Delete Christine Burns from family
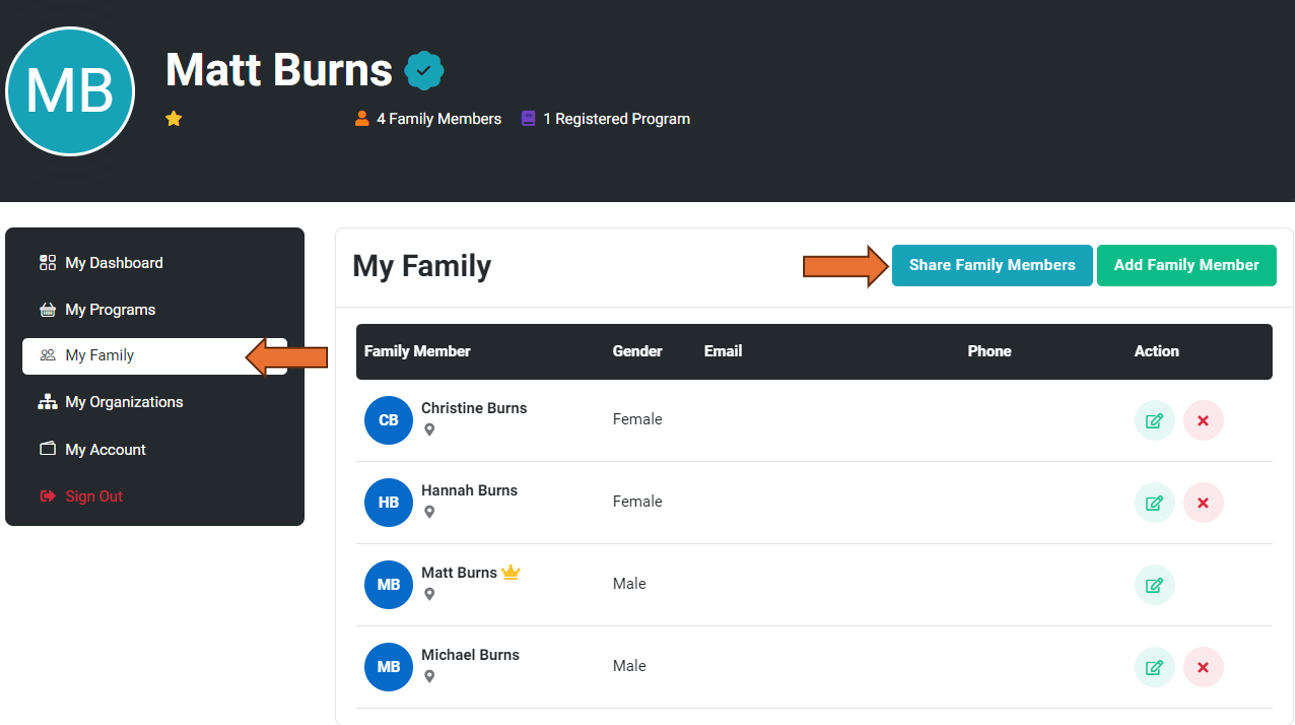Viewport: 1295px width, 725px height. click(1203, 421)
